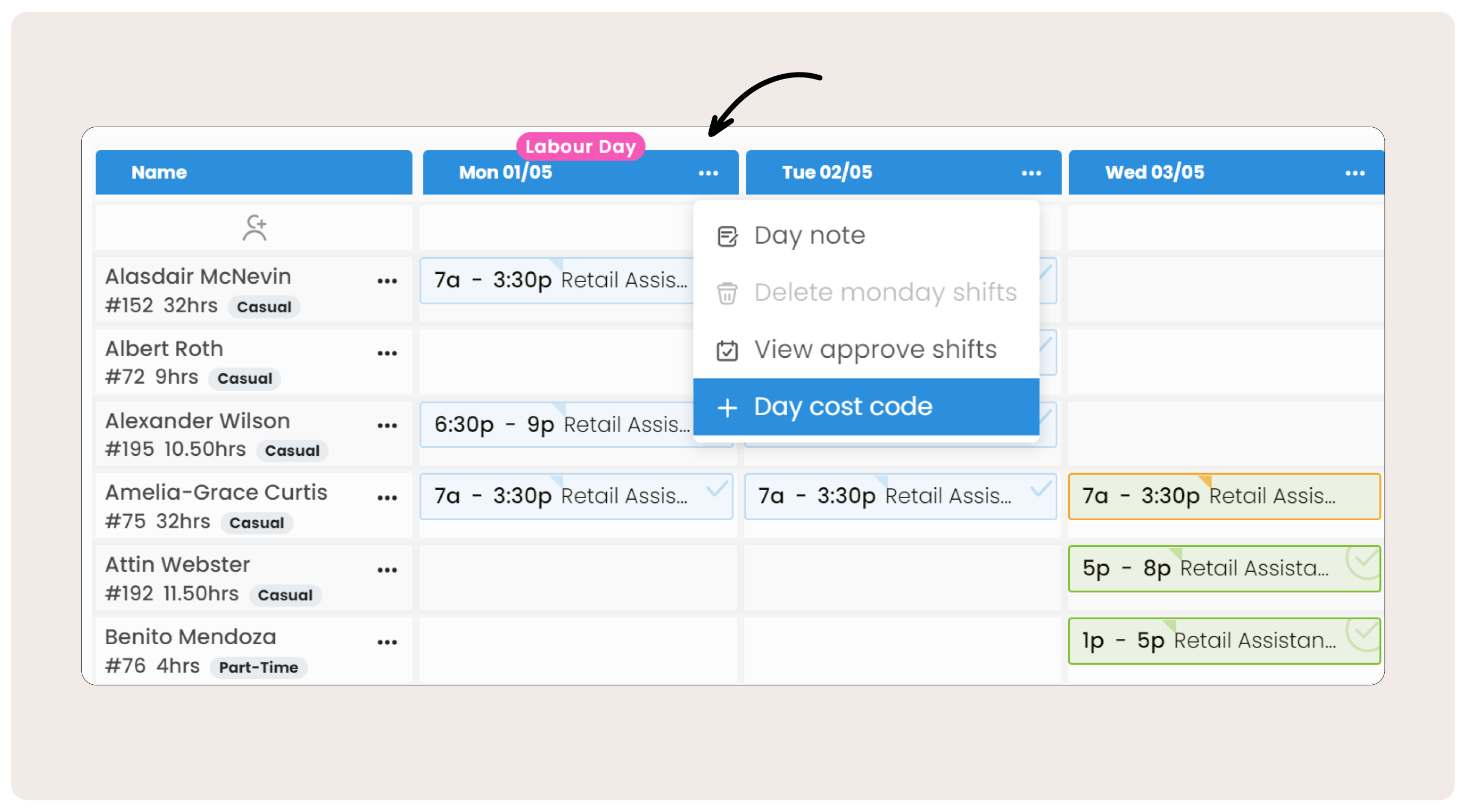Expand the Wed 03/05 column options menu
This screenshot has width=1466, height=812.
point(1354,173)
